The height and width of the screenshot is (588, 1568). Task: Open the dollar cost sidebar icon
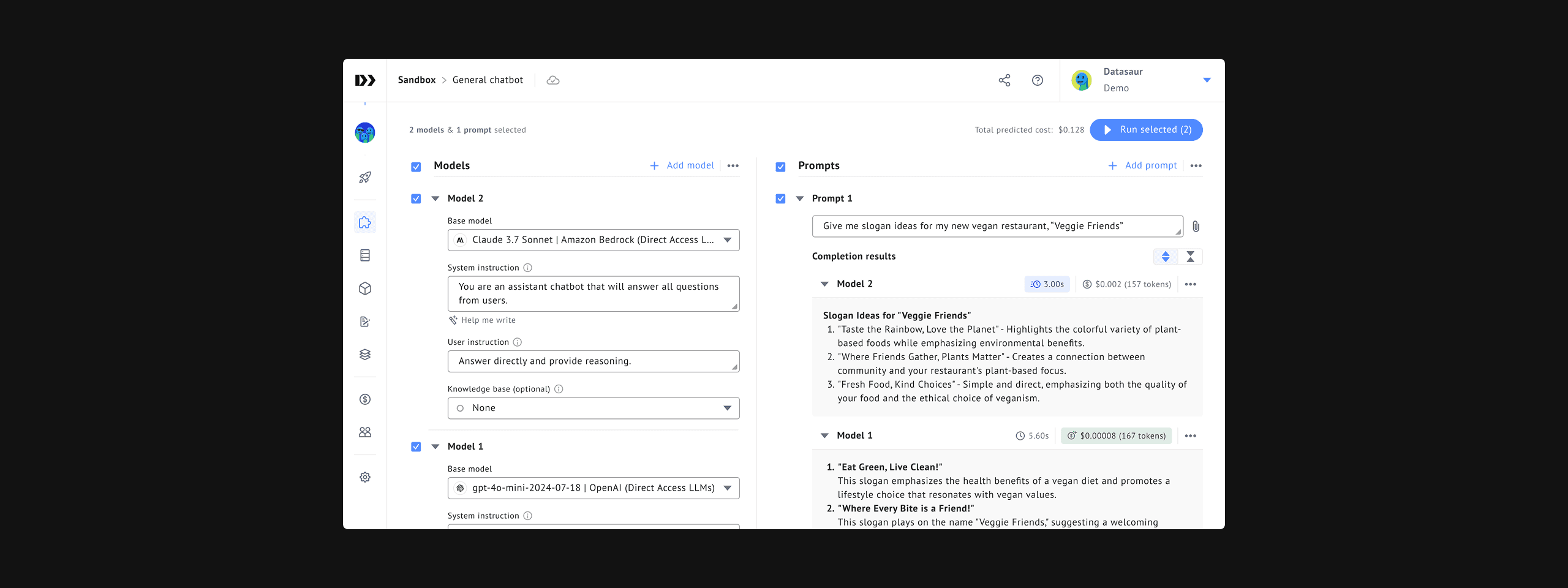(x=365, y=399)
